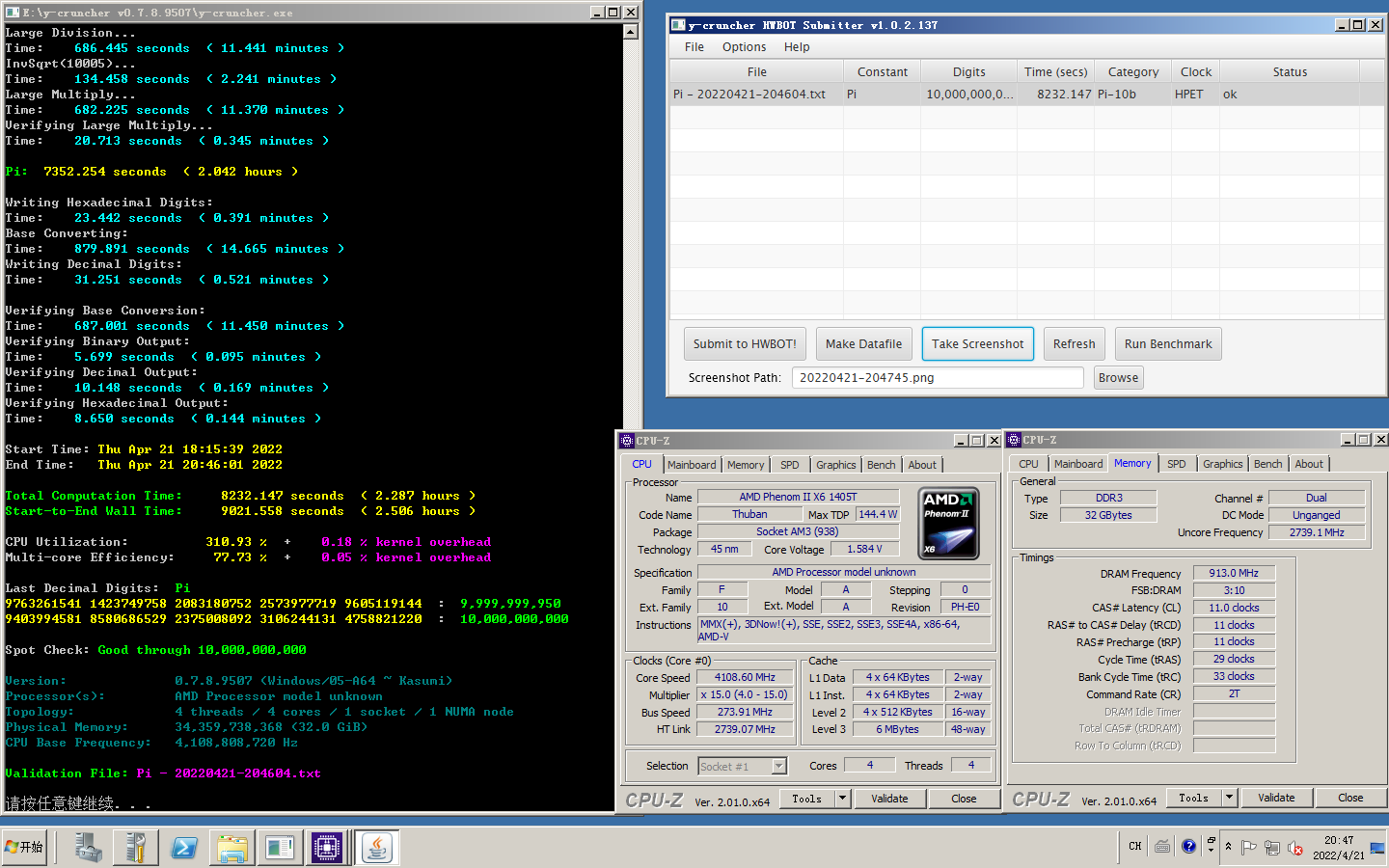Click the Category column header
This screenshot has width=1389, height=868.
pyautogui.click(x=1133, y=71)
